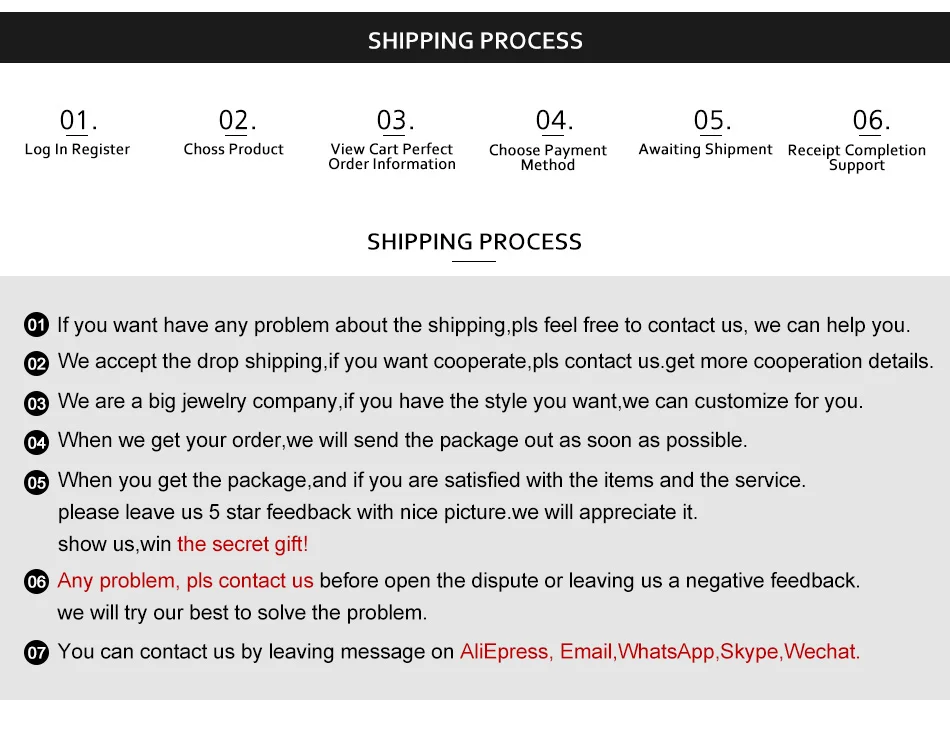Select step 03 View Cart Perfect Order Information
The height and width of the screenshot is (730, 950).
click(x=392, y=140)
